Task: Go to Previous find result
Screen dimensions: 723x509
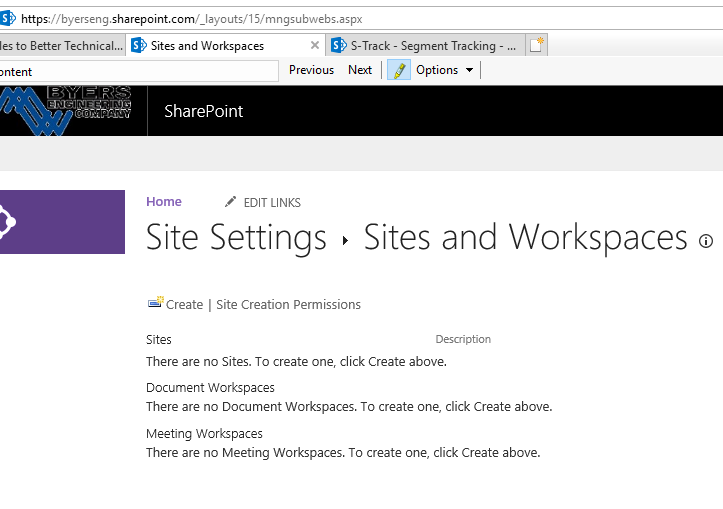Action: pos(311,70)
